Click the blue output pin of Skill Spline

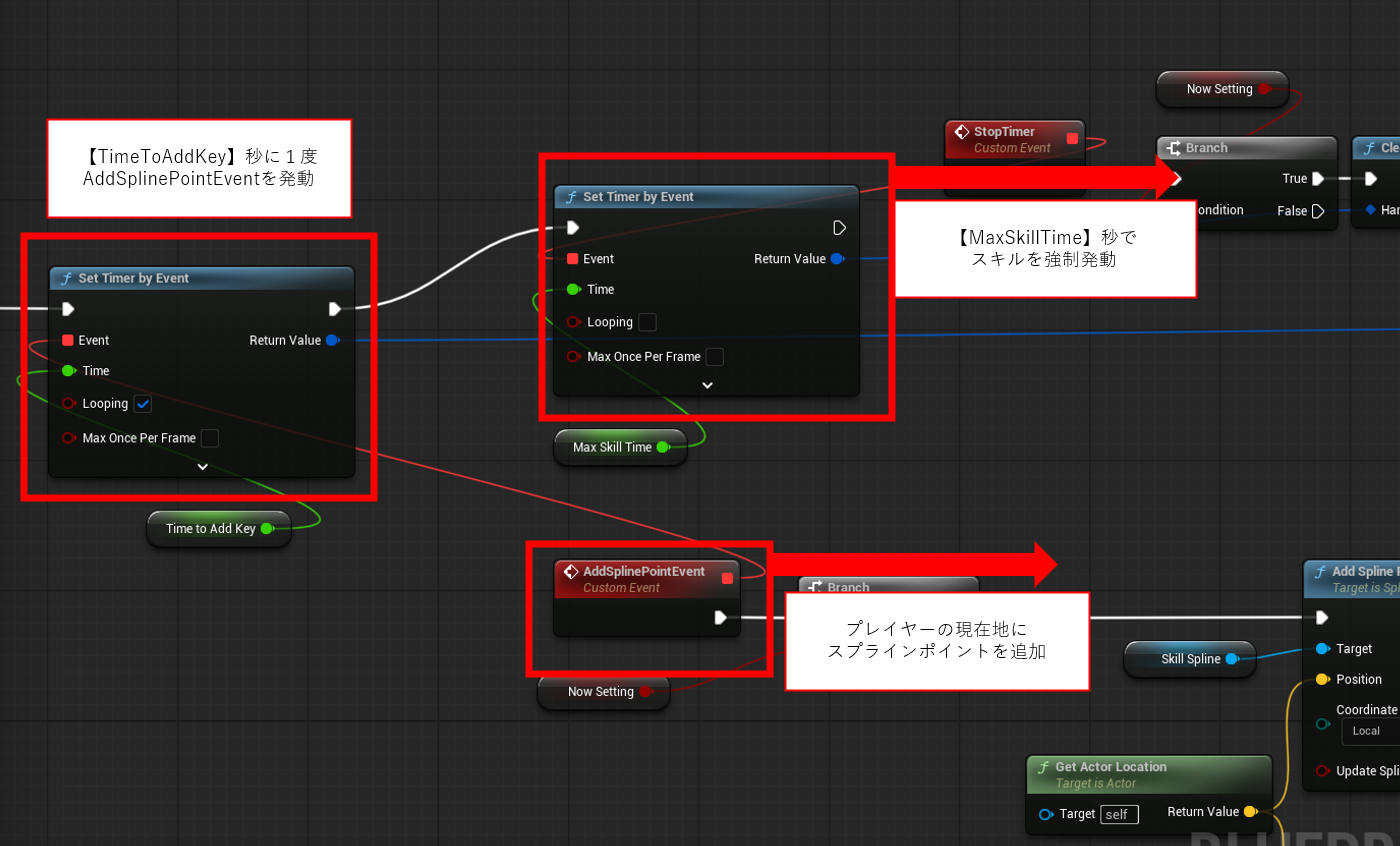click(1232, 659)
